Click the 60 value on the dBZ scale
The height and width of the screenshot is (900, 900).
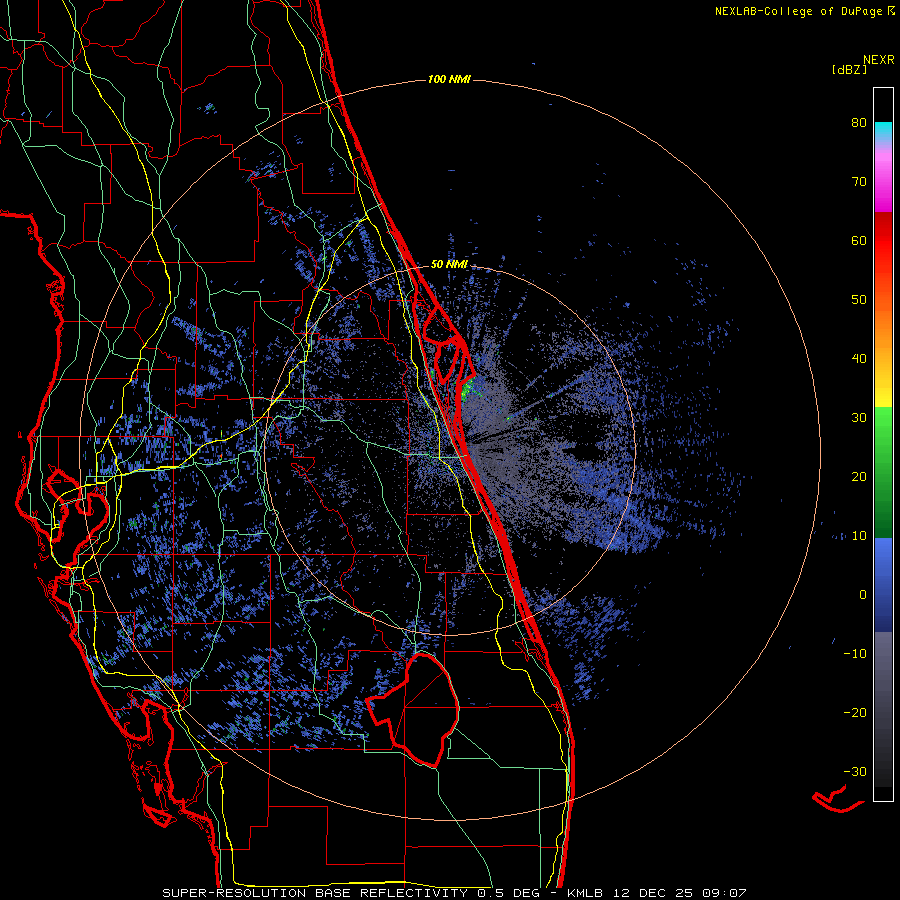[859, 240]
